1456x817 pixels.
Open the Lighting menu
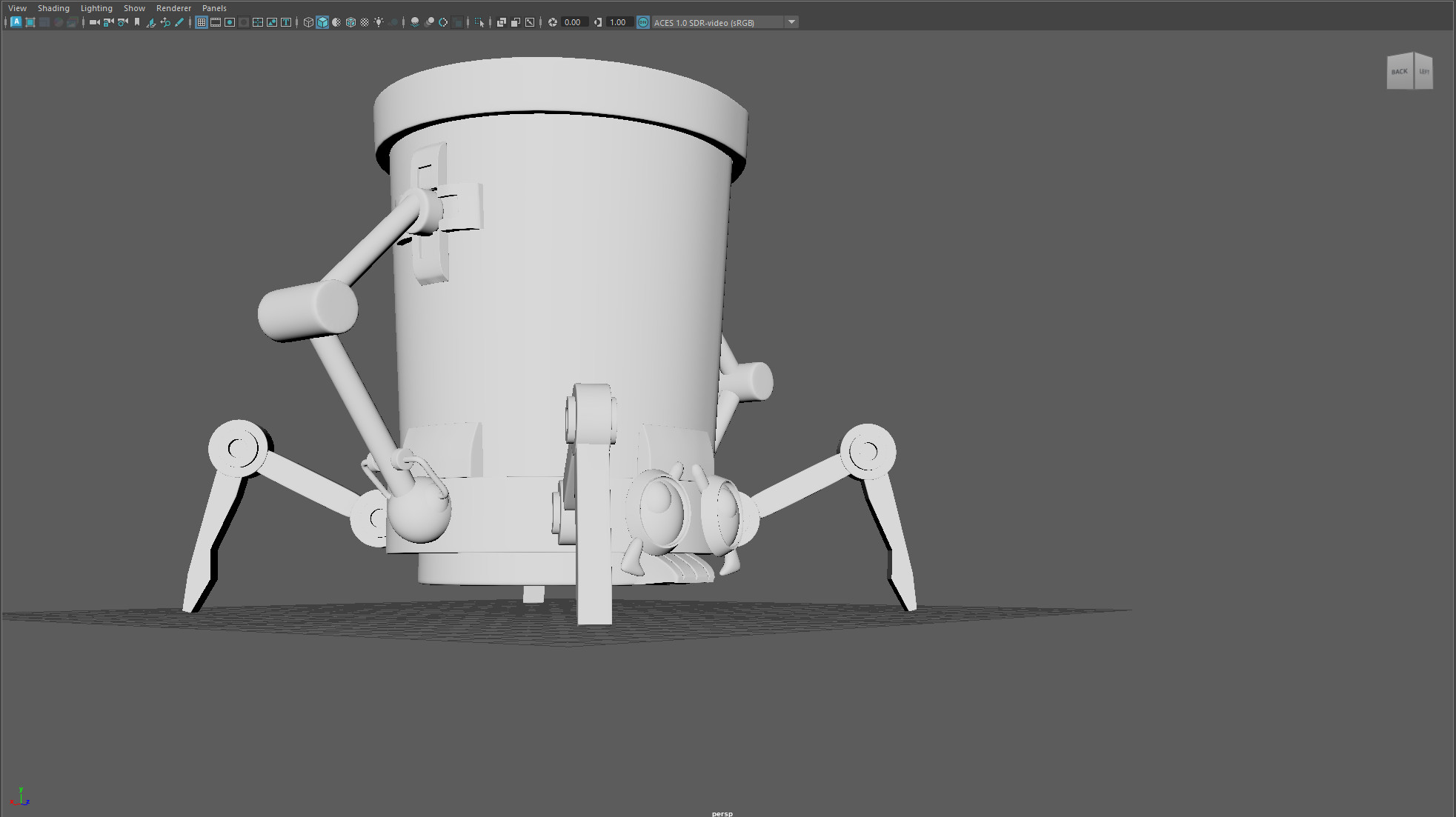click(96, 8)
